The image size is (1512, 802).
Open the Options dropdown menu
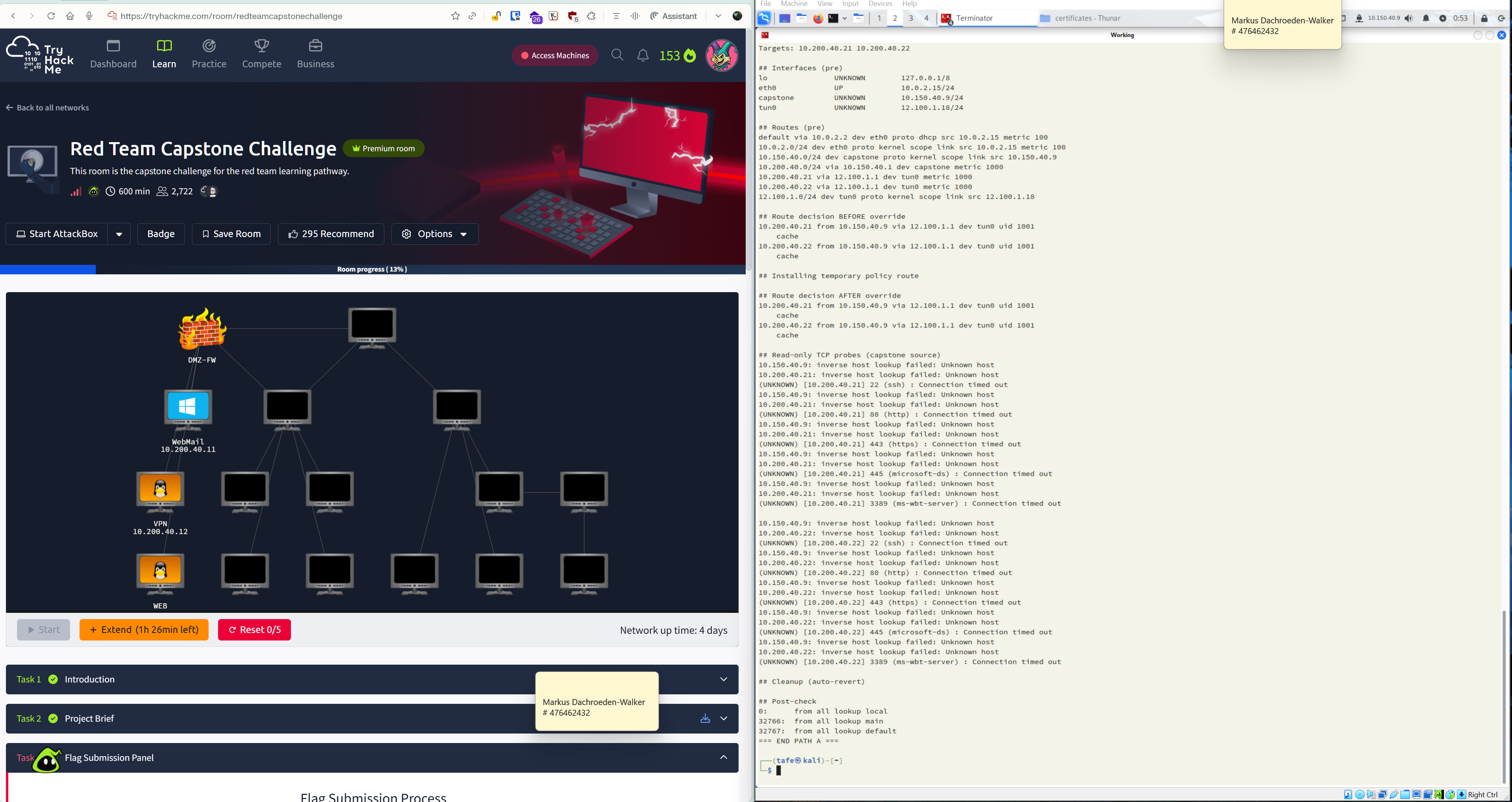point(434,234)
